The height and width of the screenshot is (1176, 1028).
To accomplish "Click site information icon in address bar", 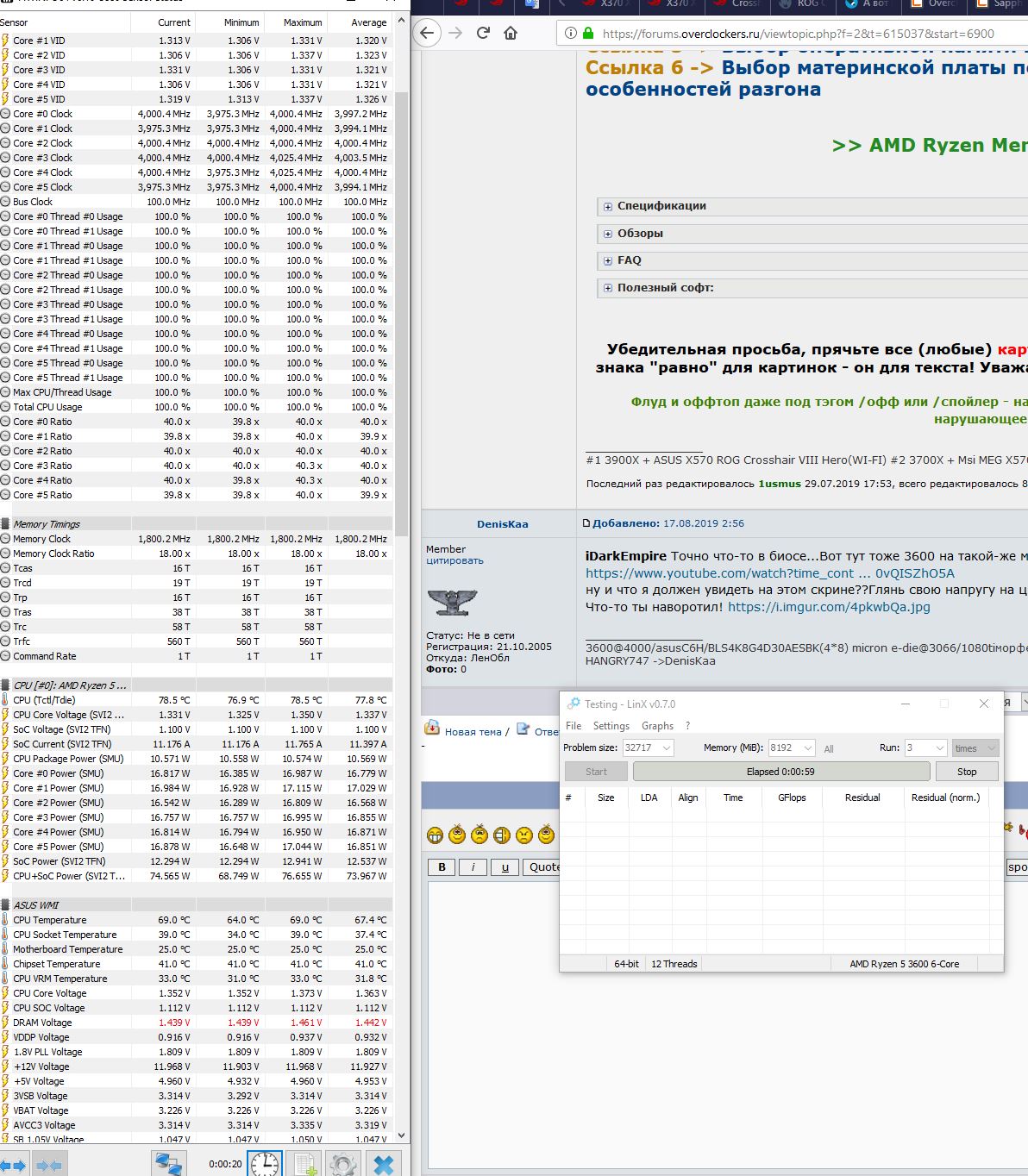I will pos(571,34).
